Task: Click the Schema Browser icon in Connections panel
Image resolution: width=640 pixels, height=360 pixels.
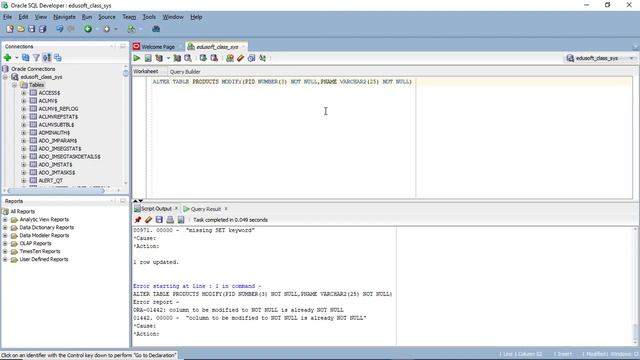Action: point(47,58)
